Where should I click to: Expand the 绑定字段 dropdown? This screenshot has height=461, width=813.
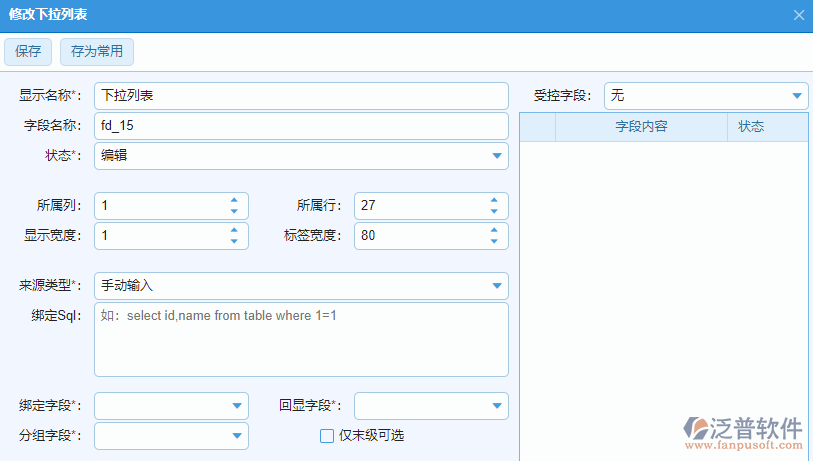coord(237,406)
